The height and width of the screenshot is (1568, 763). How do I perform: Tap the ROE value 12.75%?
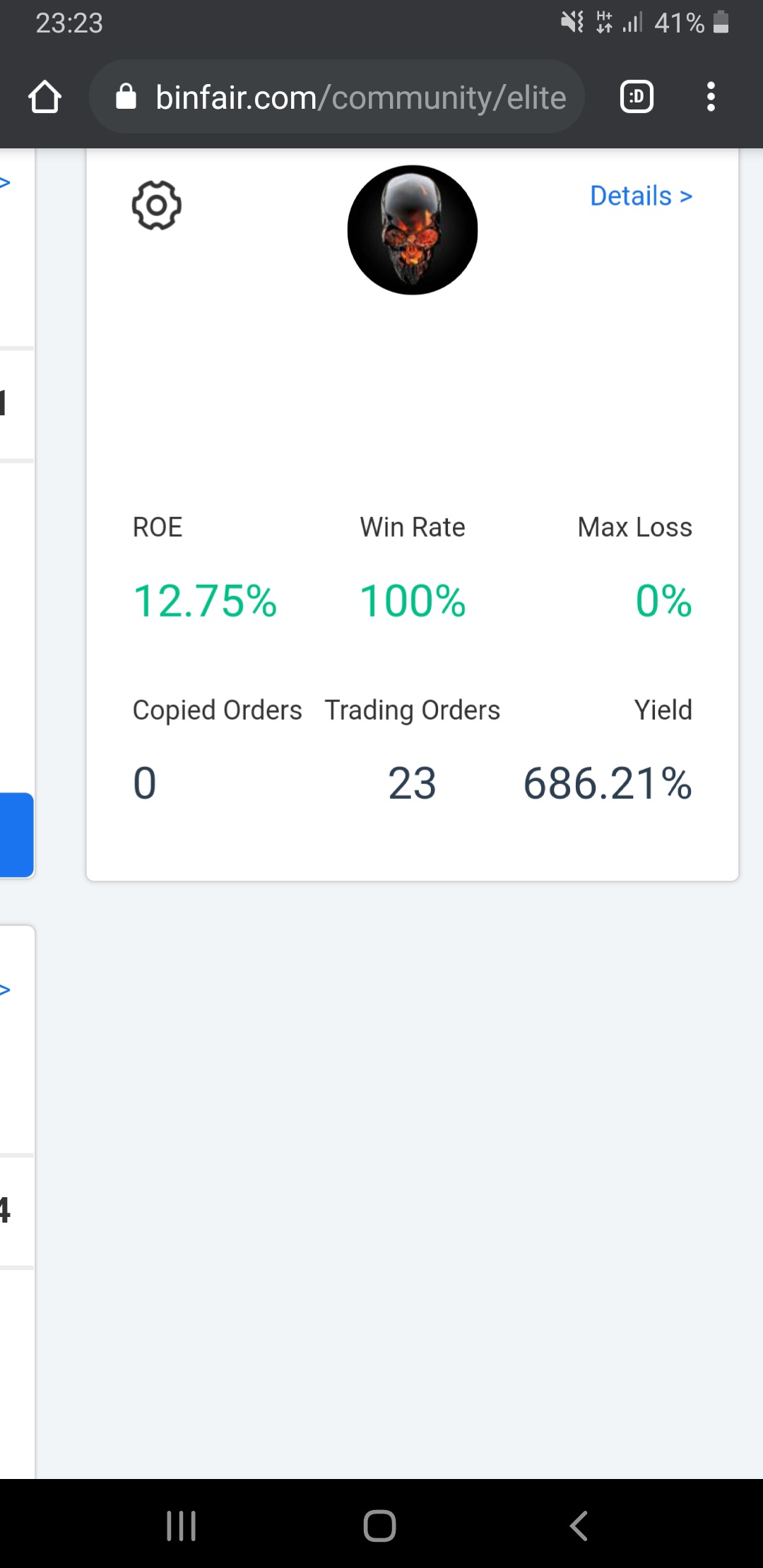(x=205, y=601)
